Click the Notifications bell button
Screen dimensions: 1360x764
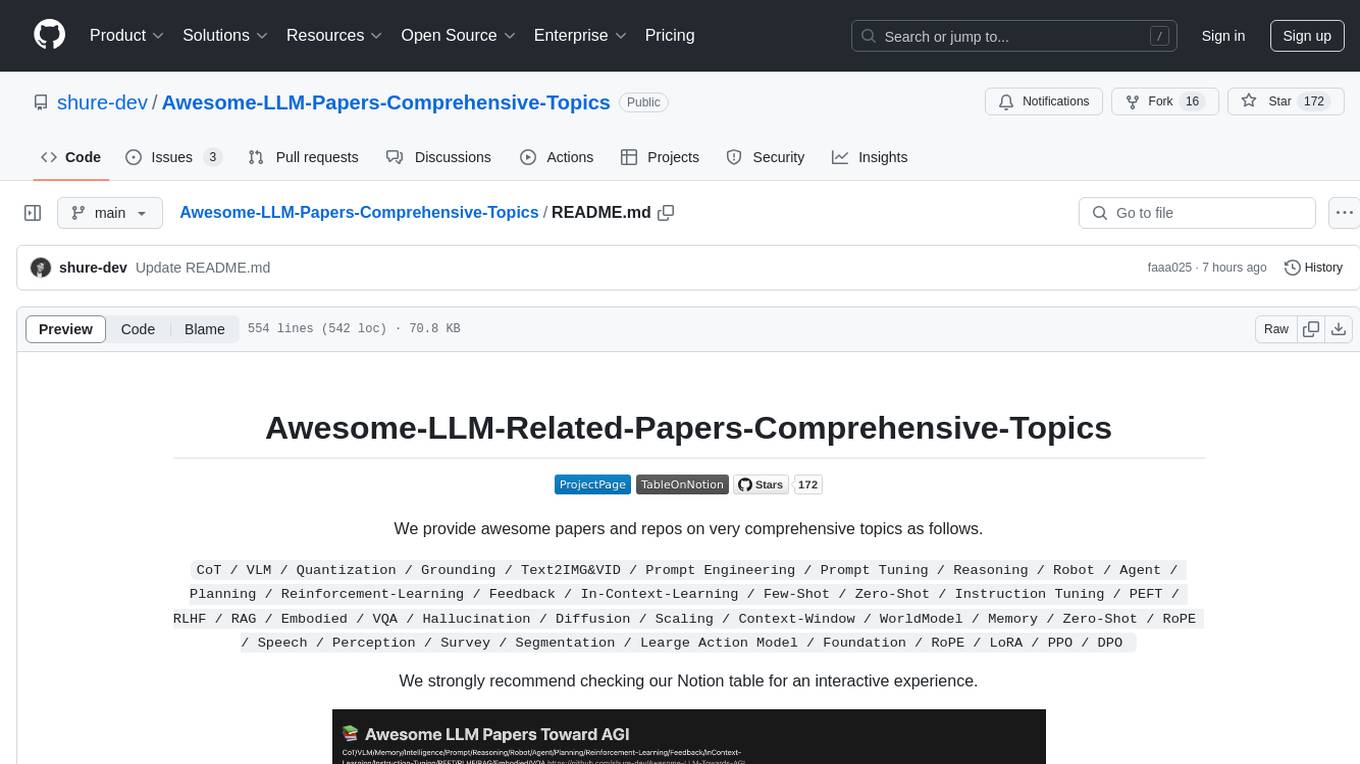point(1044,102)
